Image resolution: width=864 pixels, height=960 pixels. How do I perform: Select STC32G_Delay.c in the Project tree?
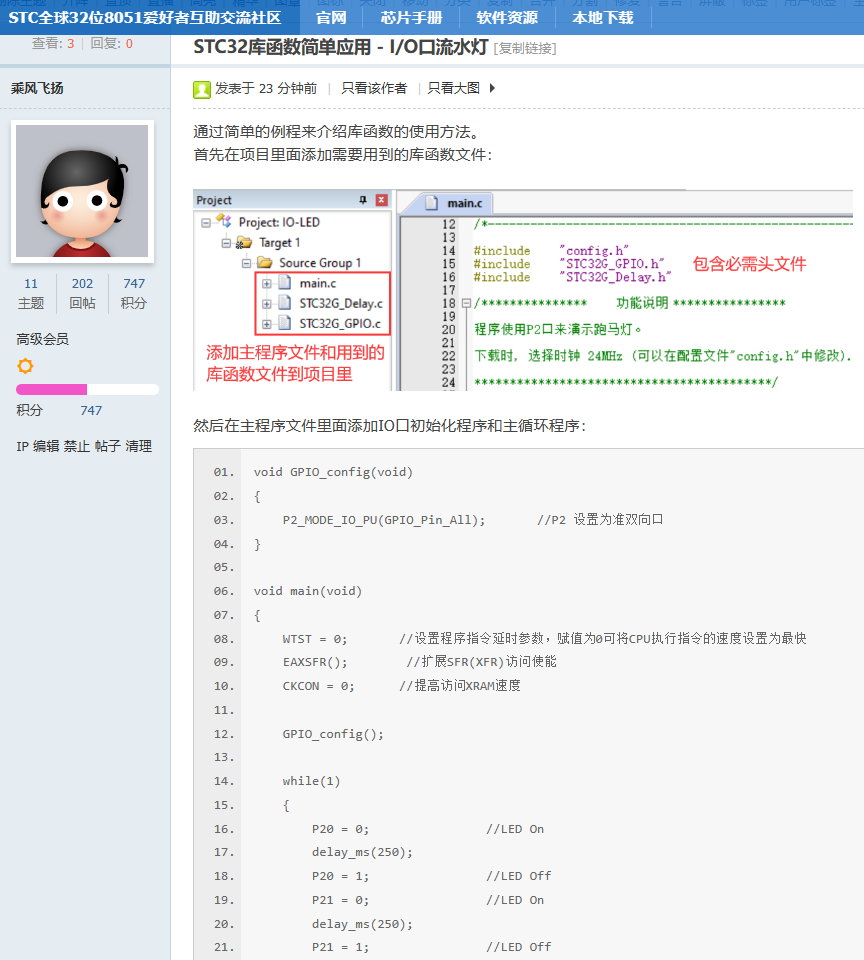click(341, 304)
